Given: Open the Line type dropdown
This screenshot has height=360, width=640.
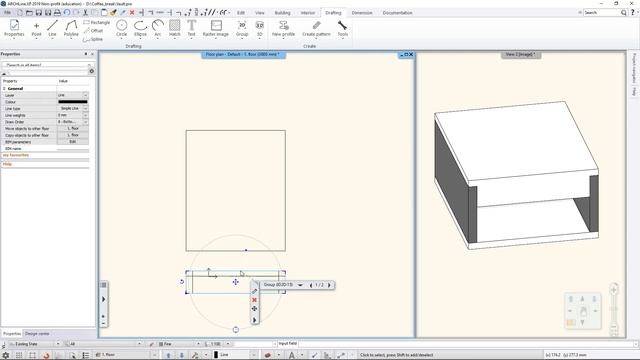Looking at the screenshot, I should (x=85, y=109).
